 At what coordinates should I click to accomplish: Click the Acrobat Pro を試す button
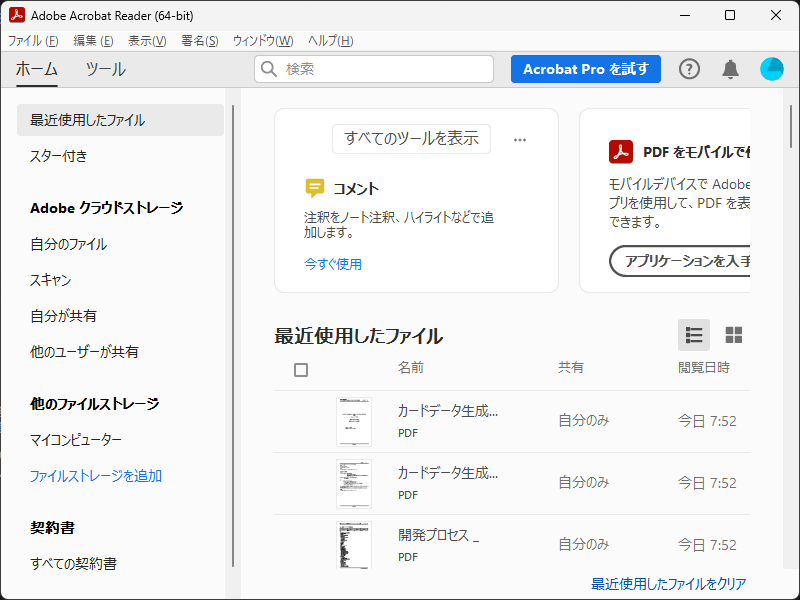(x=585, y=69)
